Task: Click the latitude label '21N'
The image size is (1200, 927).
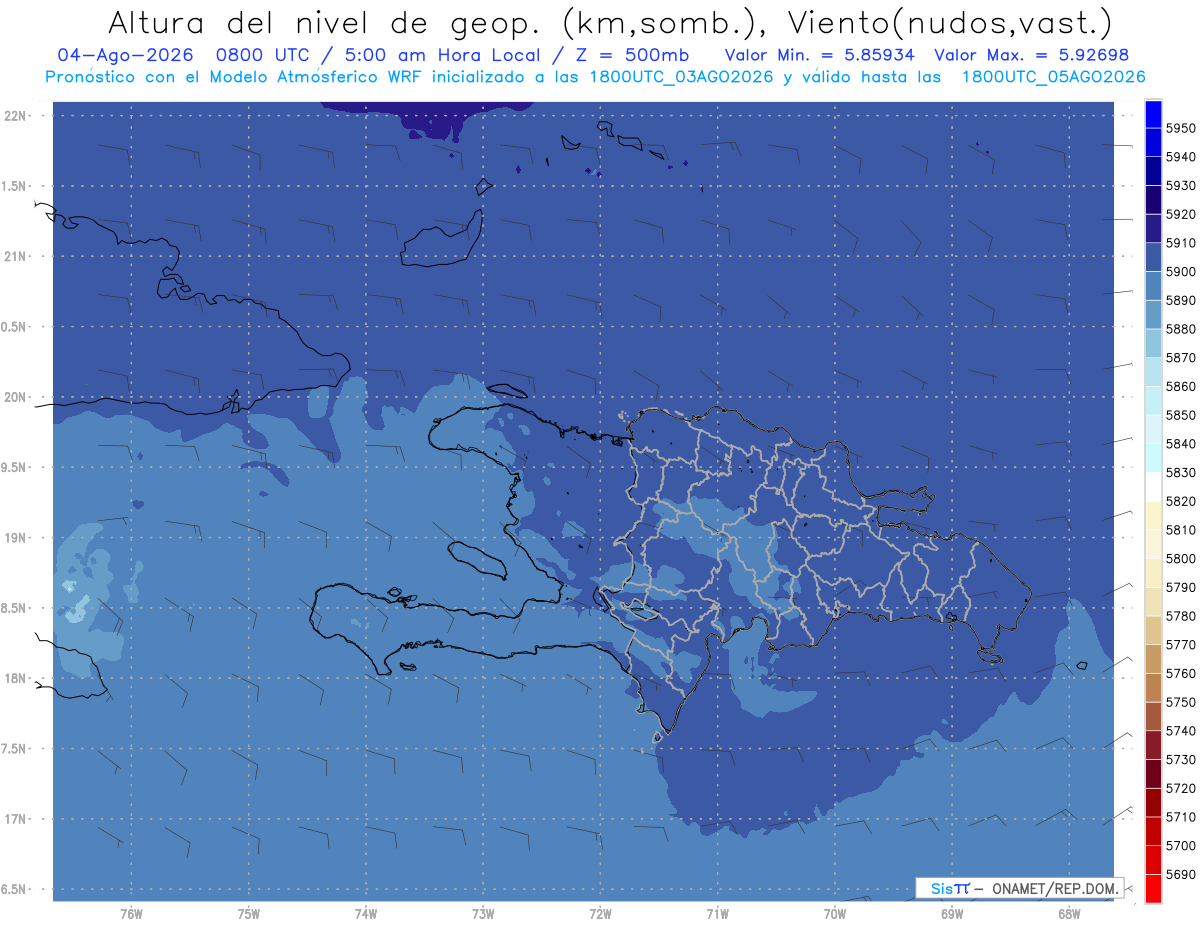Action: pos(16,256)
